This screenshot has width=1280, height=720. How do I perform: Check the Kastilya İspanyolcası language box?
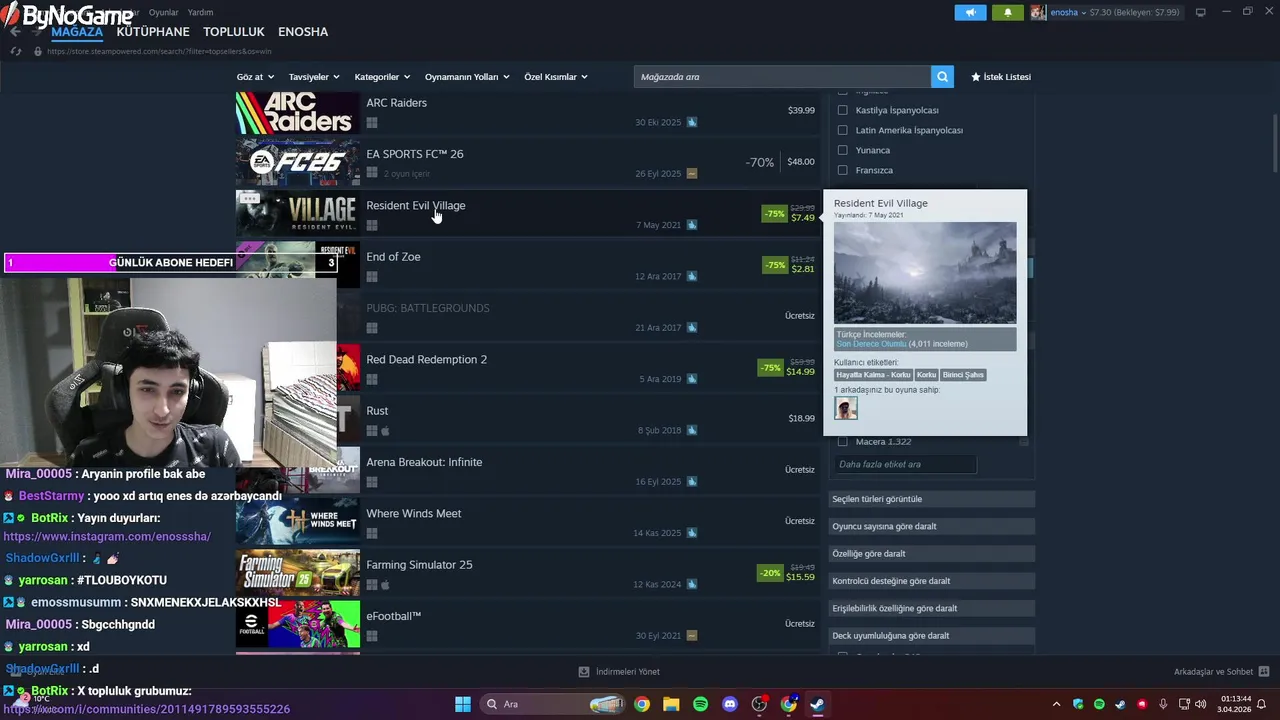(x=842, y=110)
